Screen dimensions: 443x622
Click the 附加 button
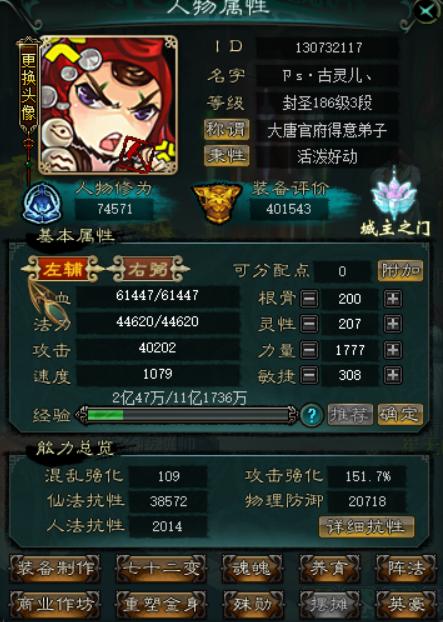click(400, 271)
